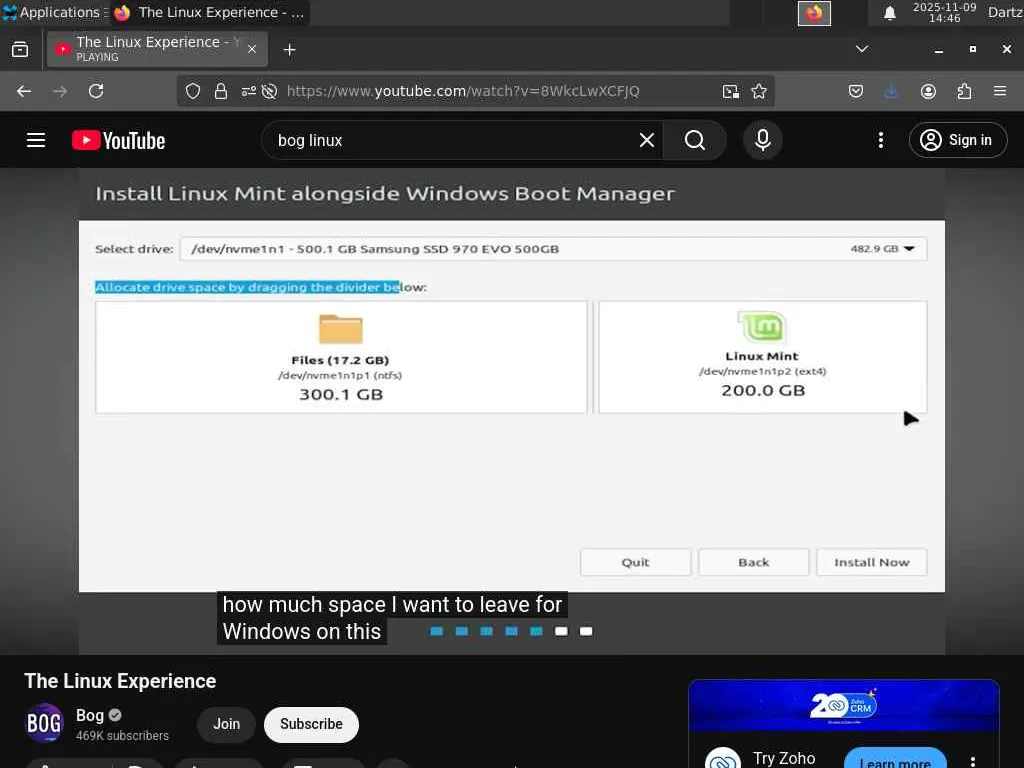
Task: Click the Files folder icon in the installer
Action: click(x=341, y=329)
